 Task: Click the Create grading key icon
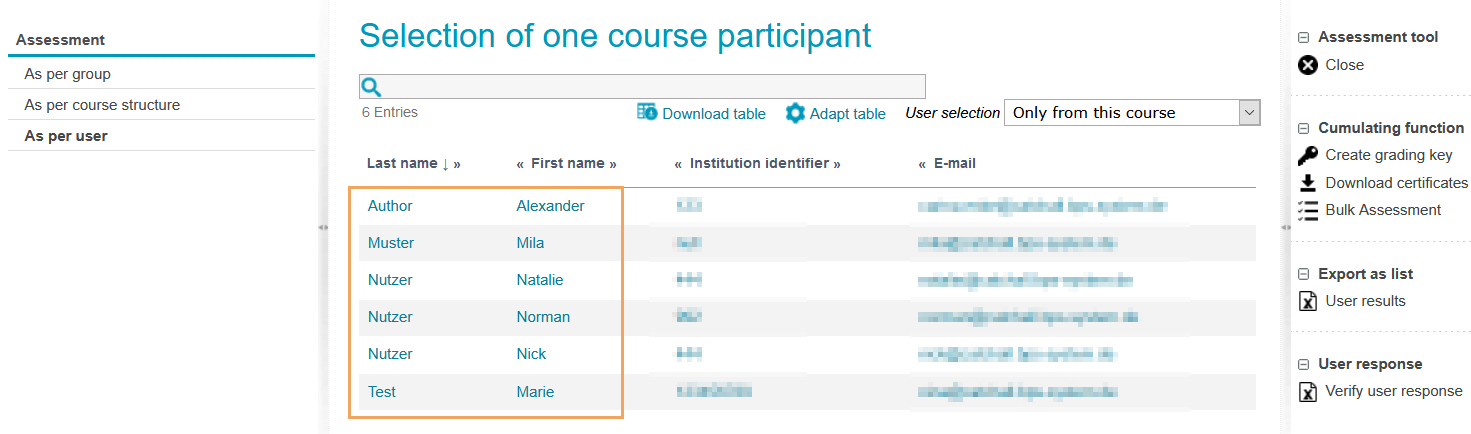click(x=1307, y=155)
